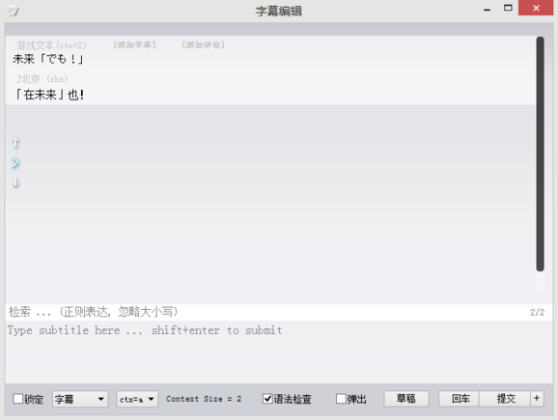Image resolution: width=558 pixels, height=420 pixels.
Task: Enable the 锁定 lock checkbox
Action: (x=18, y=399)
